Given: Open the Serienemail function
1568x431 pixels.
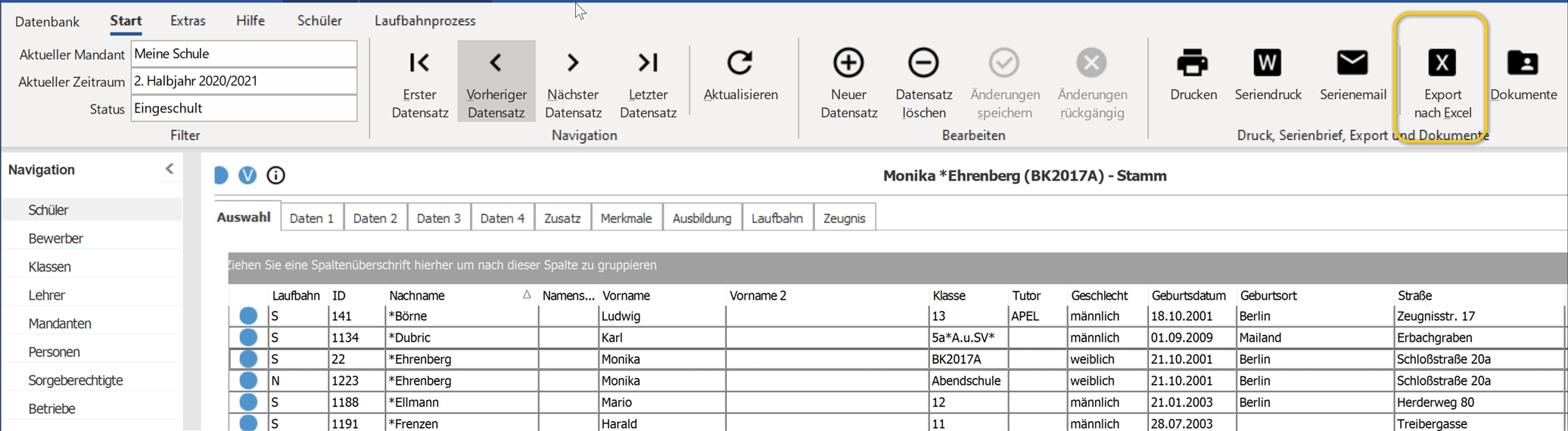Looking at the screenshot, I should coord(1352,76).
